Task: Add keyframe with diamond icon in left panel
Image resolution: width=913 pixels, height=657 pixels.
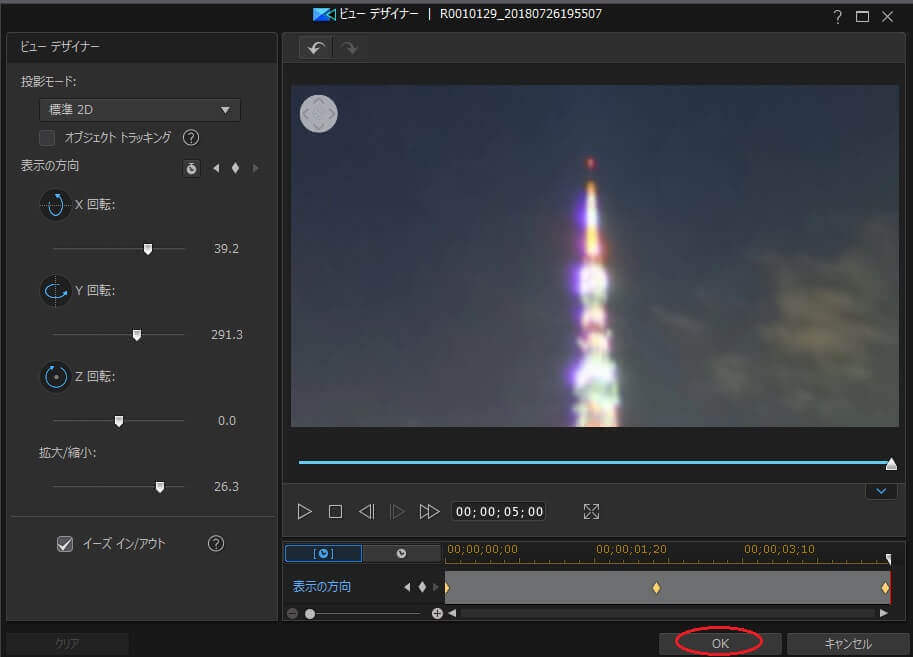Action: (235, 168)
